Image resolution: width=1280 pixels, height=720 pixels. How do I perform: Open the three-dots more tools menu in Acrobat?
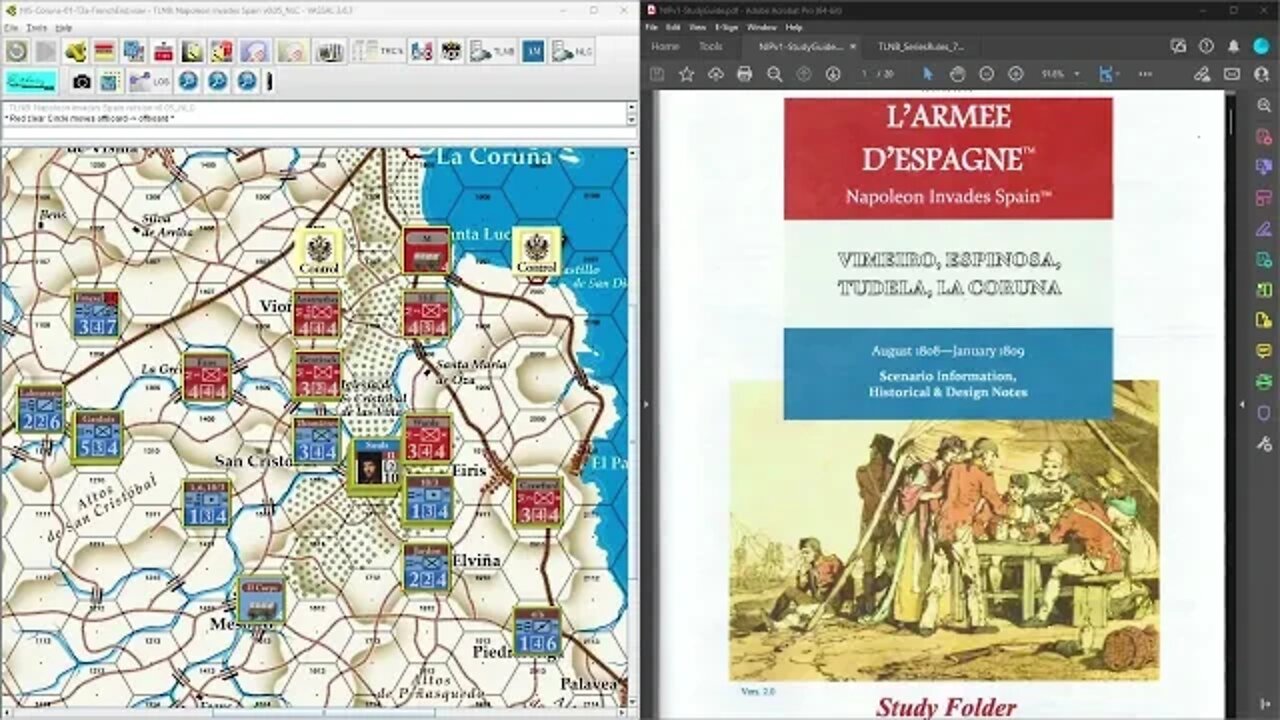(x=1145, y=74)
